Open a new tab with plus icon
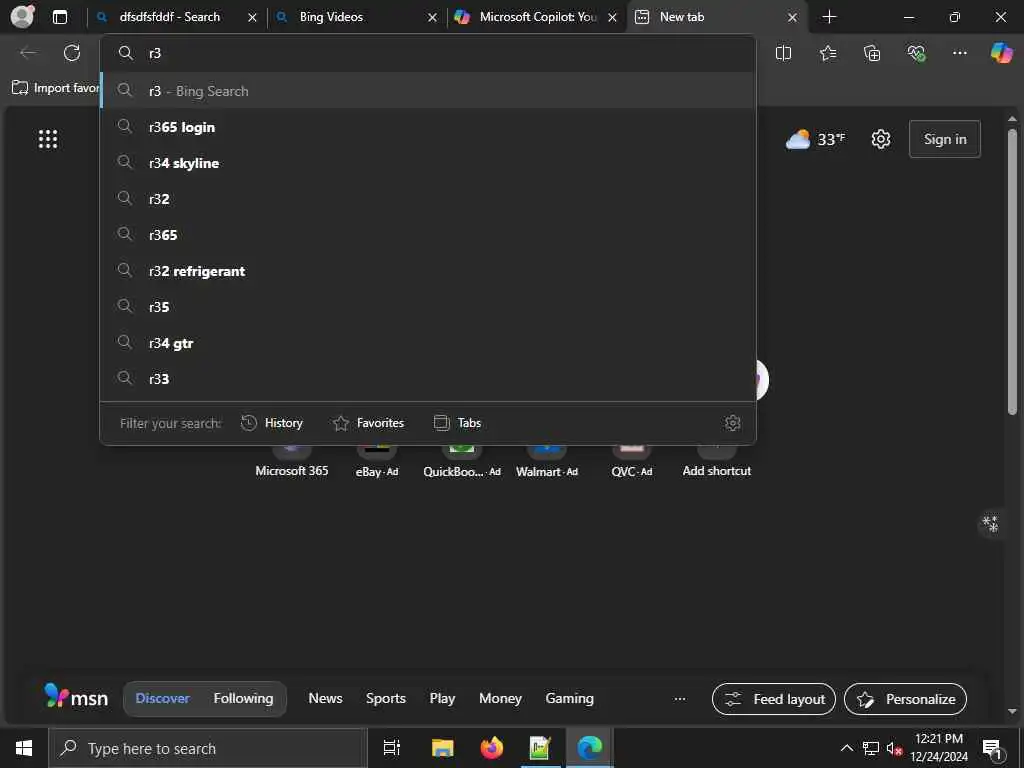1024x768 pixels. pos(829,17)
